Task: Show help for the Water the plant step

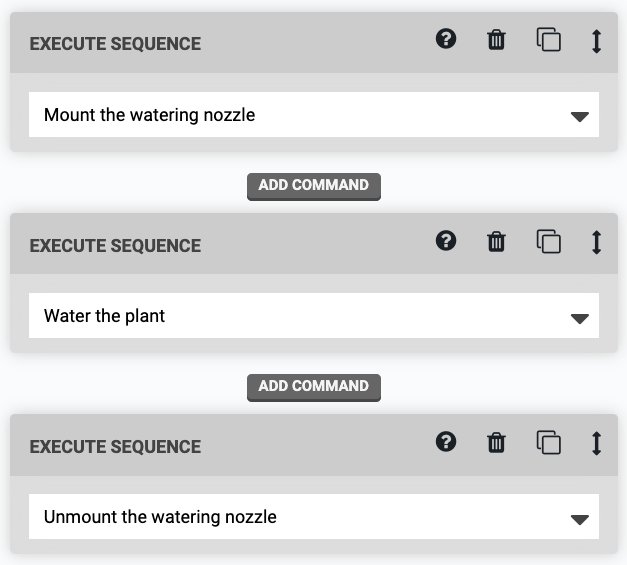Action: click(446, 241)
